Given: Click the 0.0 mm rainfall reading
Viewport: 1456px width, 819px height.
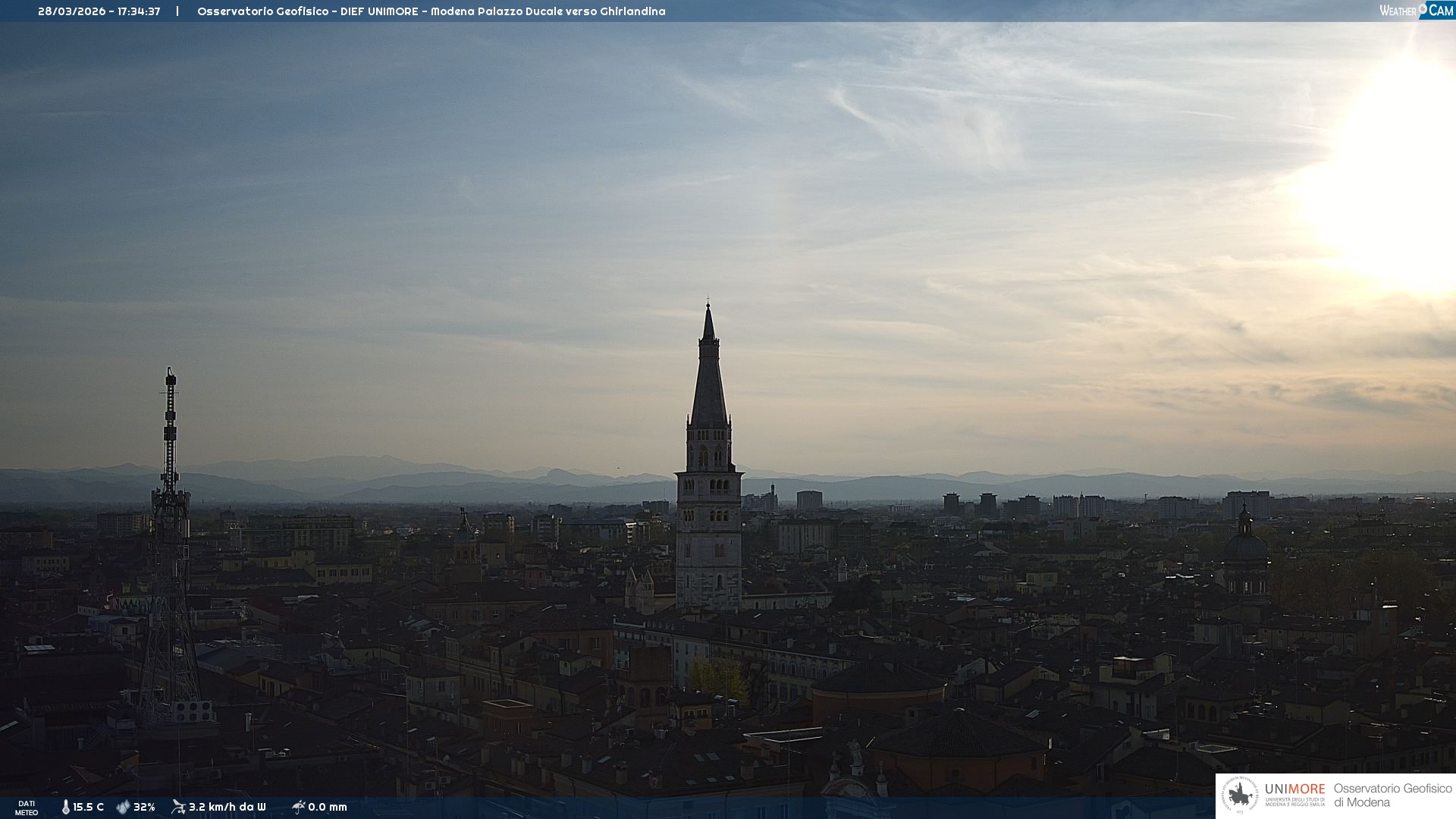Looking at the screenshot, I should pos(327,808).
